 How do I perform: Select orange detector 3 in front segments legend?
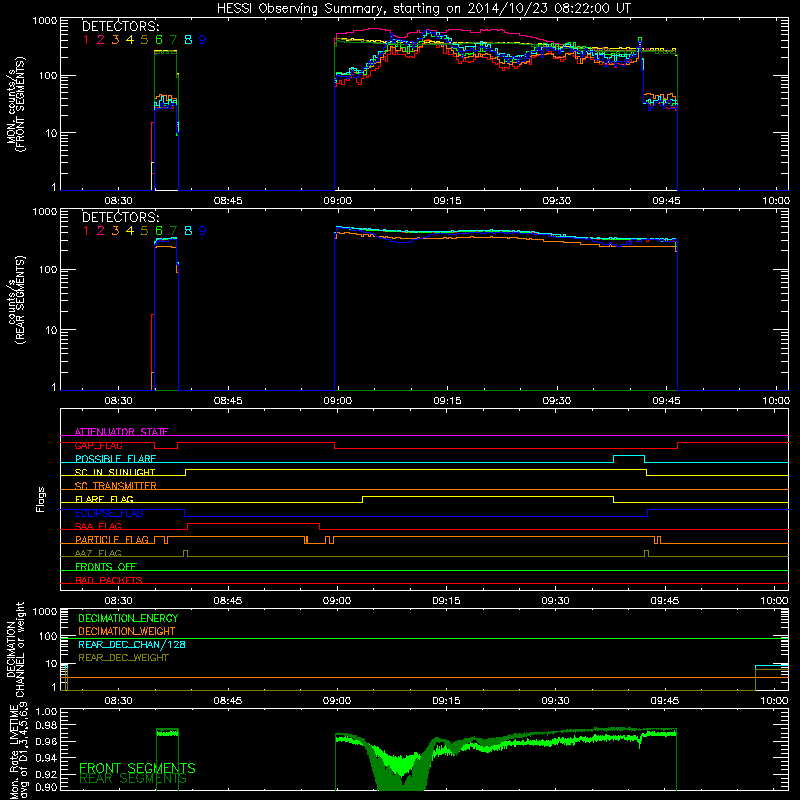point(115,40)
